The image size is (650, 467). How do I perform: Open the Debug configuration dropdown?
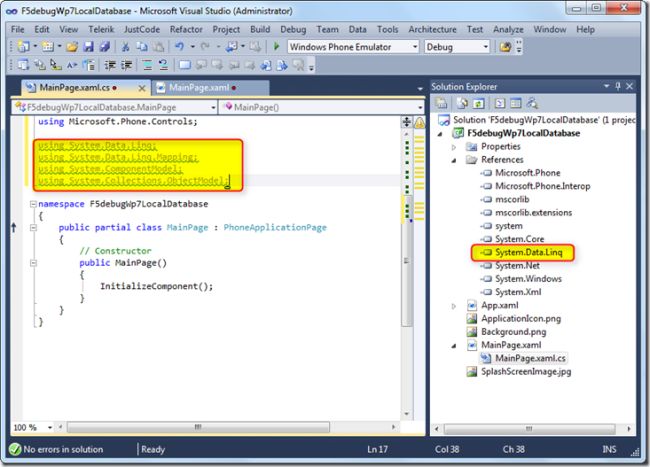pos(485,47)
